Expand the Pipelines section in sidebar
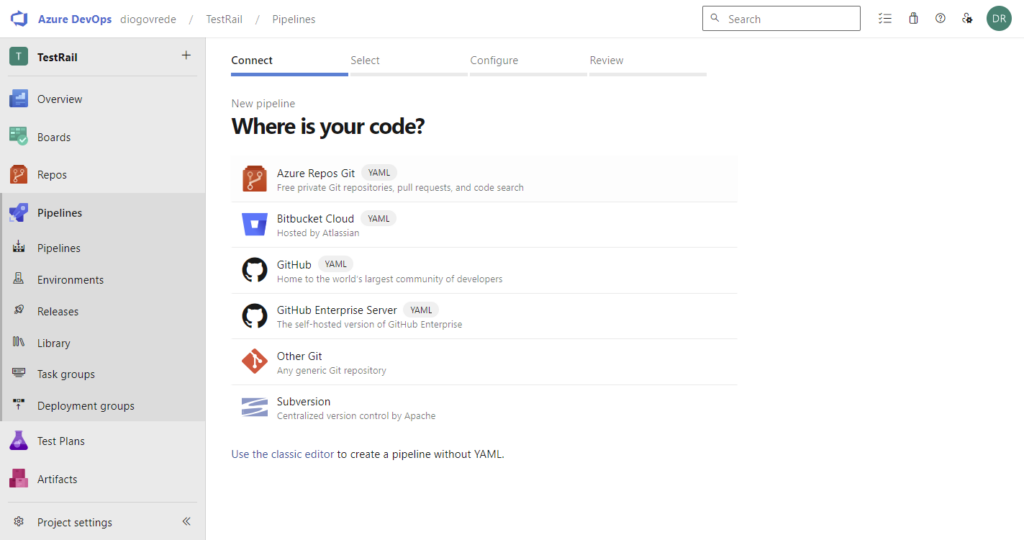Screen dimensions: 1024x540 [x=59, y=213]
